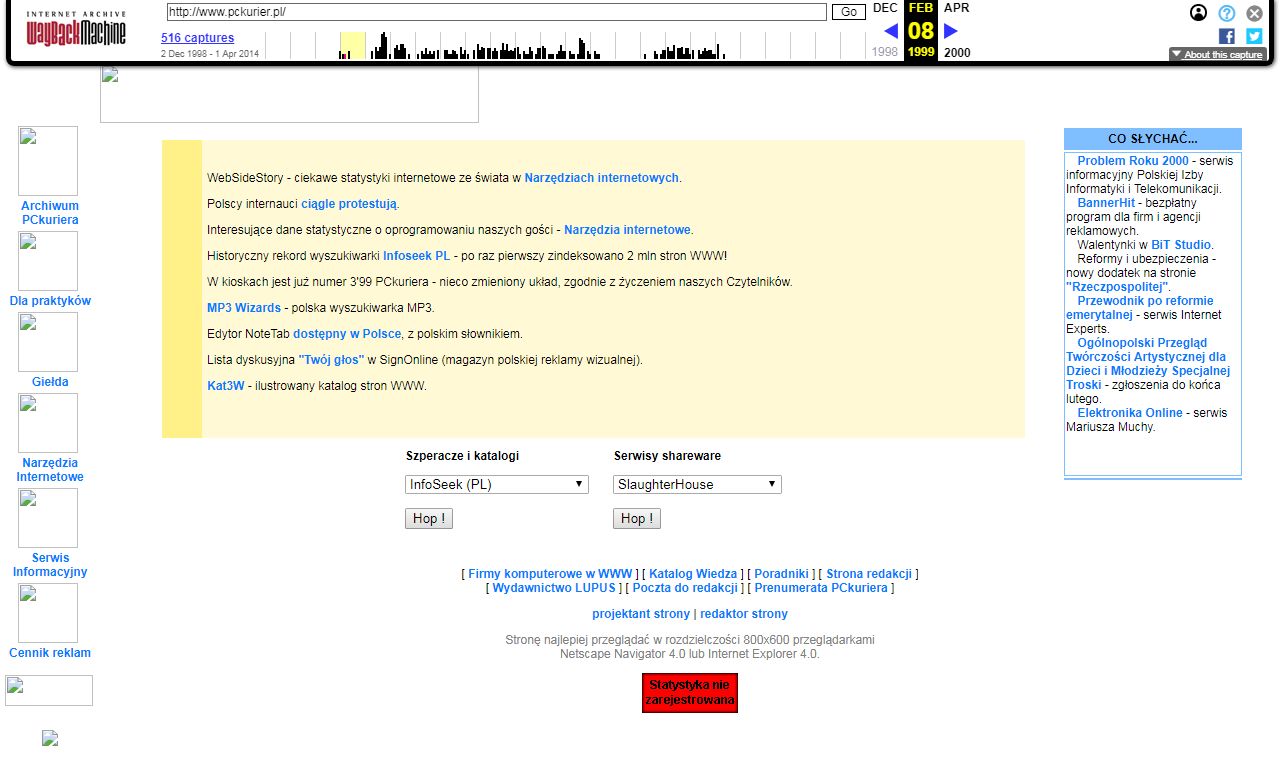1280x768 pixels.
Task: Expand About this capture panel
Action: [1218, 55]
